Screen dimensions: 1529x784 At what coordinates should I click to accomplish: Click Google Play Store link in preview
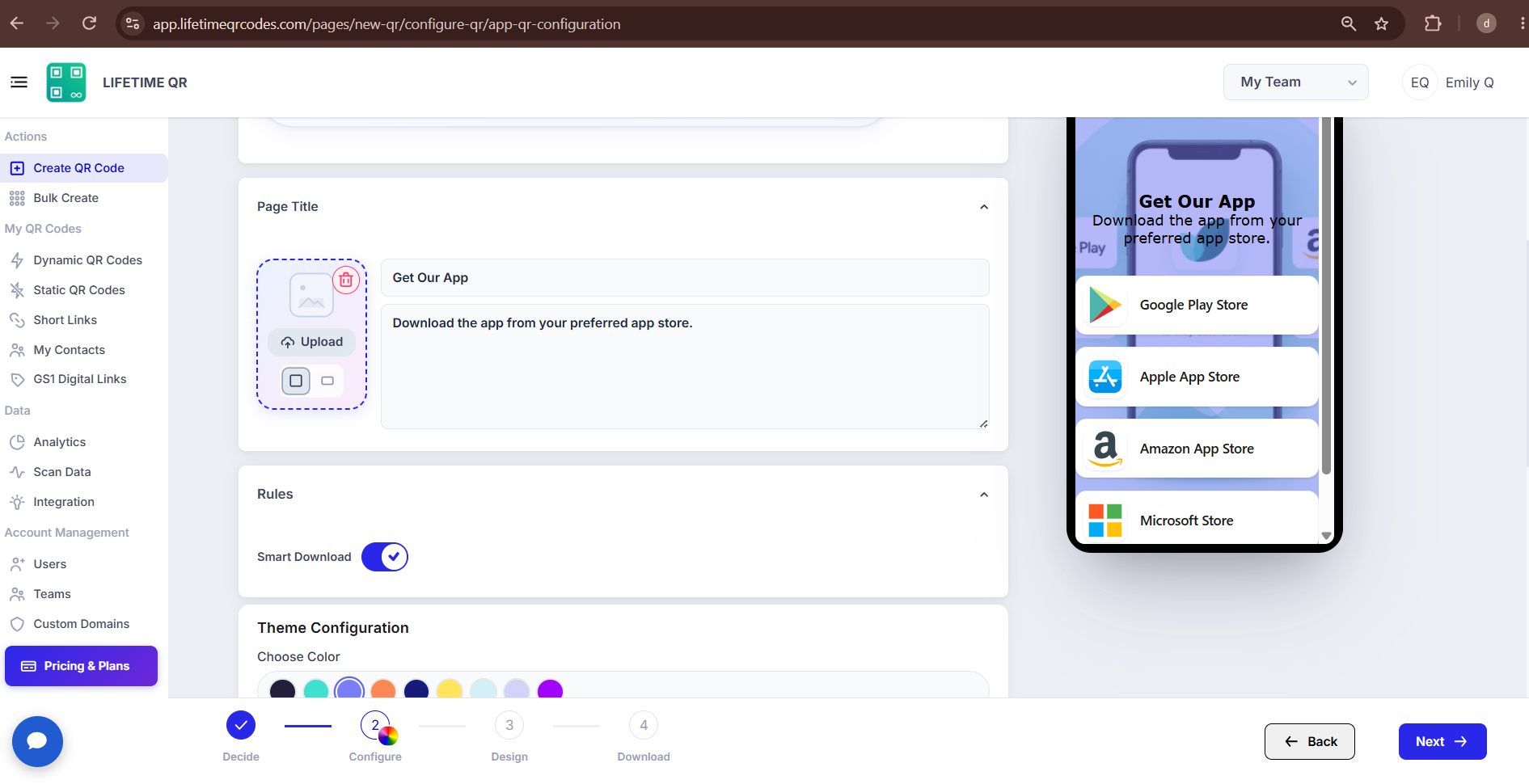[1197, 306]
